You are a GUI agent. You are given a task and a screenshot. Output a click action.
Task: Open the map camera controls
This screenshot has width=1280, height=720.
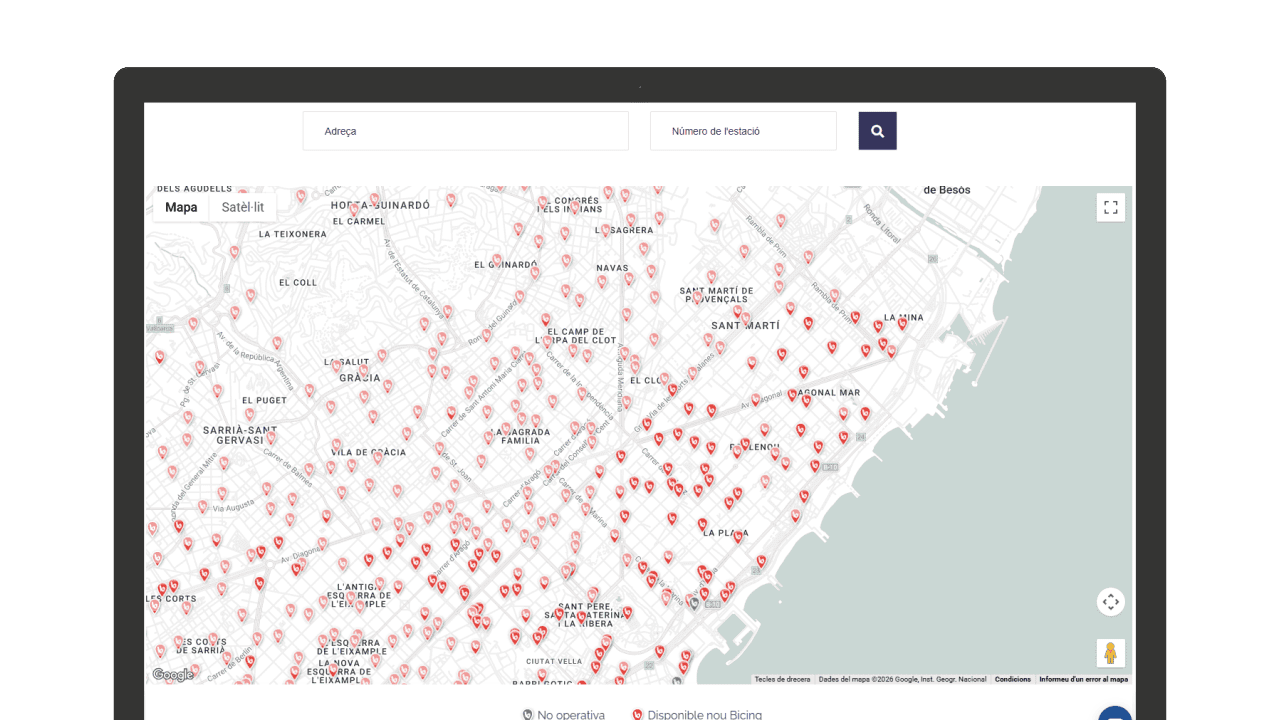coord(1110,602)
